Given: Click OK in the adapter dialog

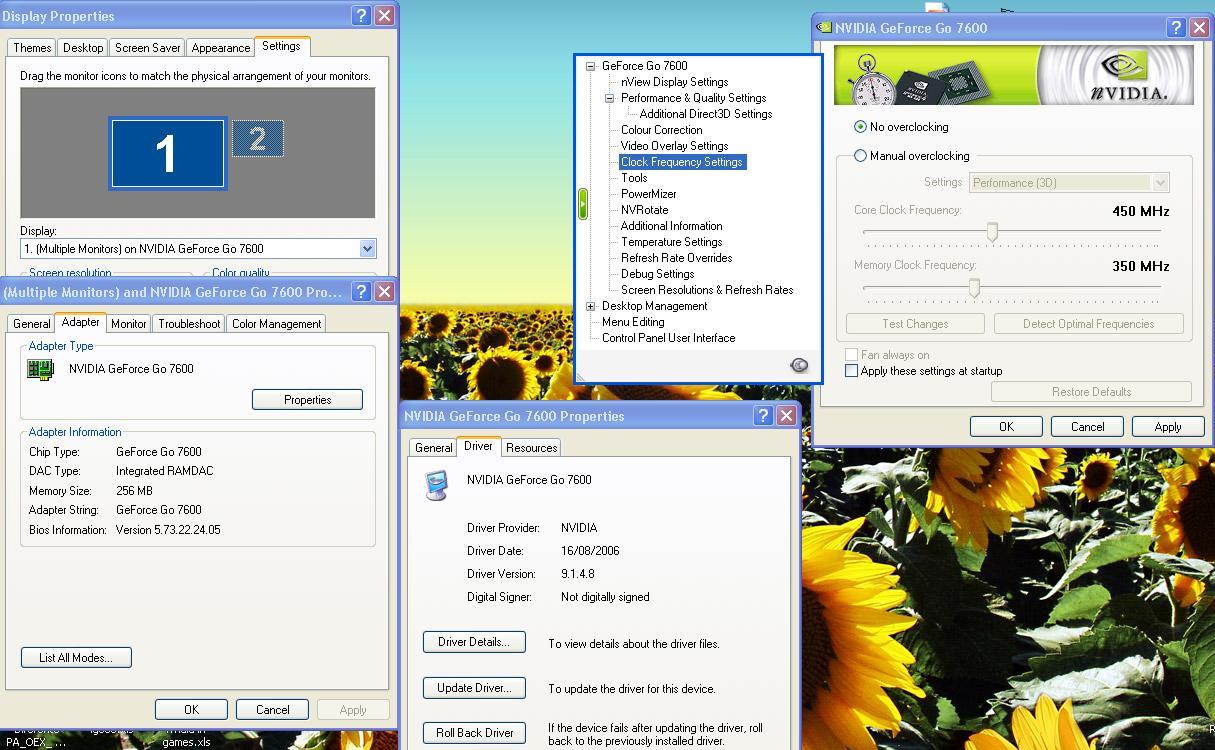Looking at the screenshot, I should click(x=191, y=710).
